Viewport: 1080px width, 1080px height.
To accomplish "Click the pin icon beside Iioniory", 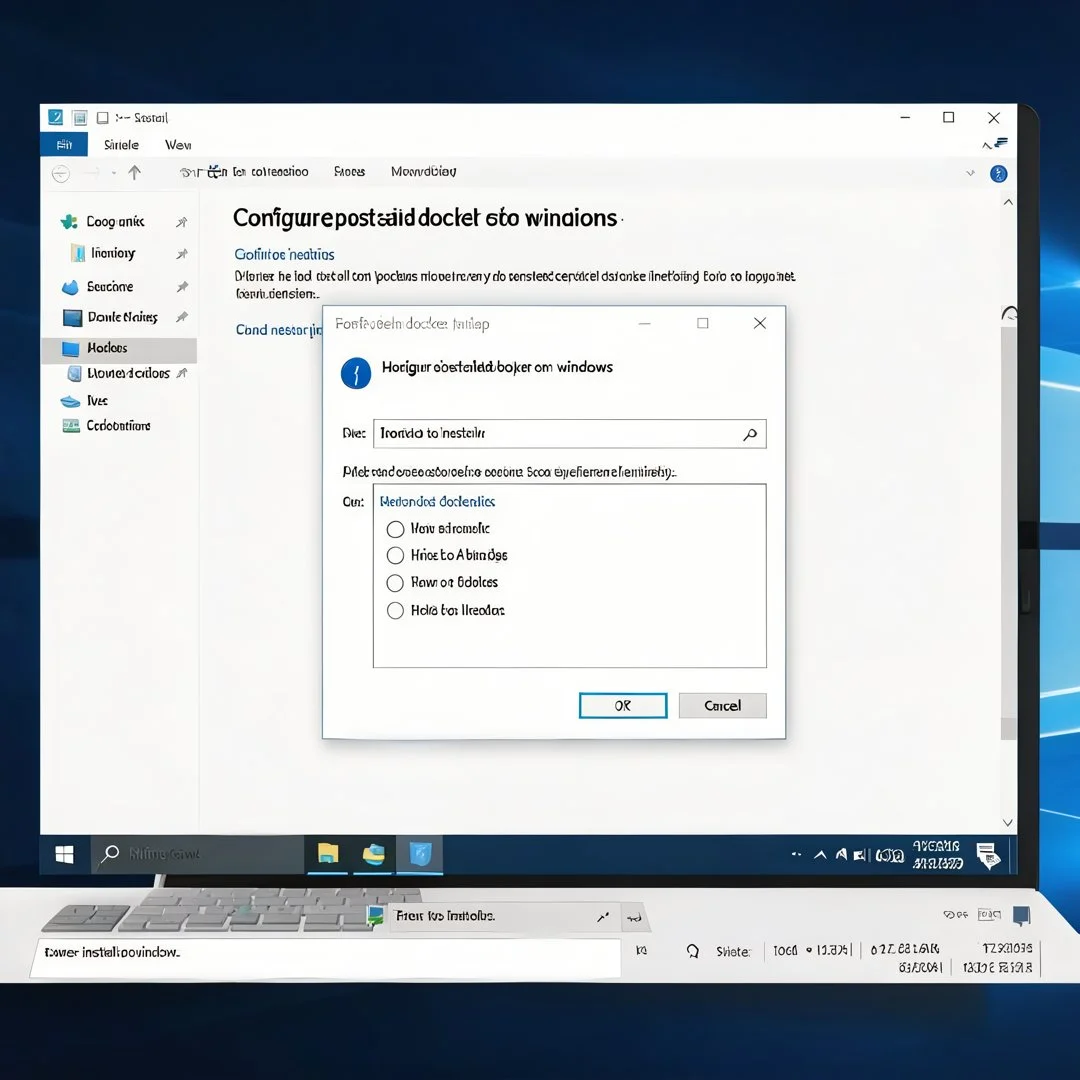I will 181,254.
